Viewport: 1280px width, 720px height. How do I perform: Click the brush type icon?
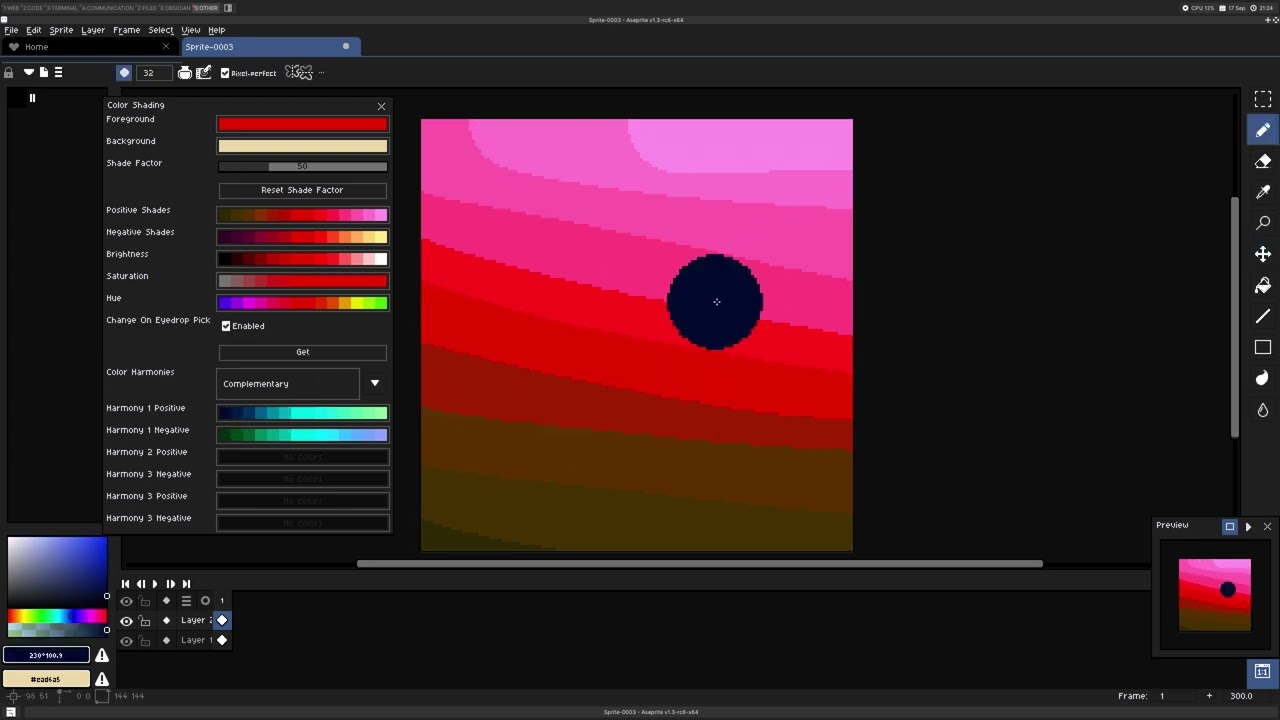(124, 72)
